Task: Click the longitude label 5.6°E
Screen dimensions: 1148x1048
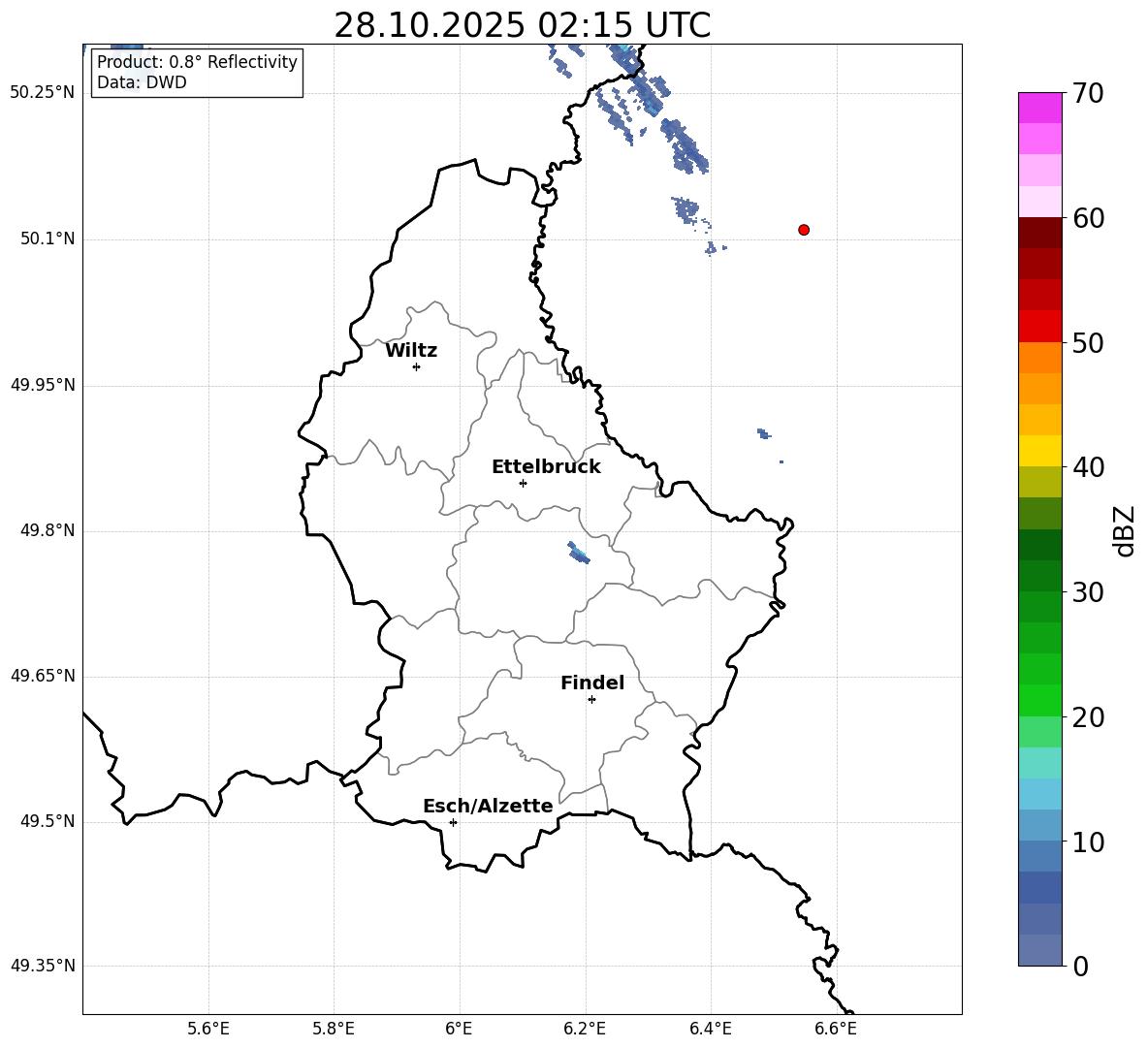Action: point(208,1029)
